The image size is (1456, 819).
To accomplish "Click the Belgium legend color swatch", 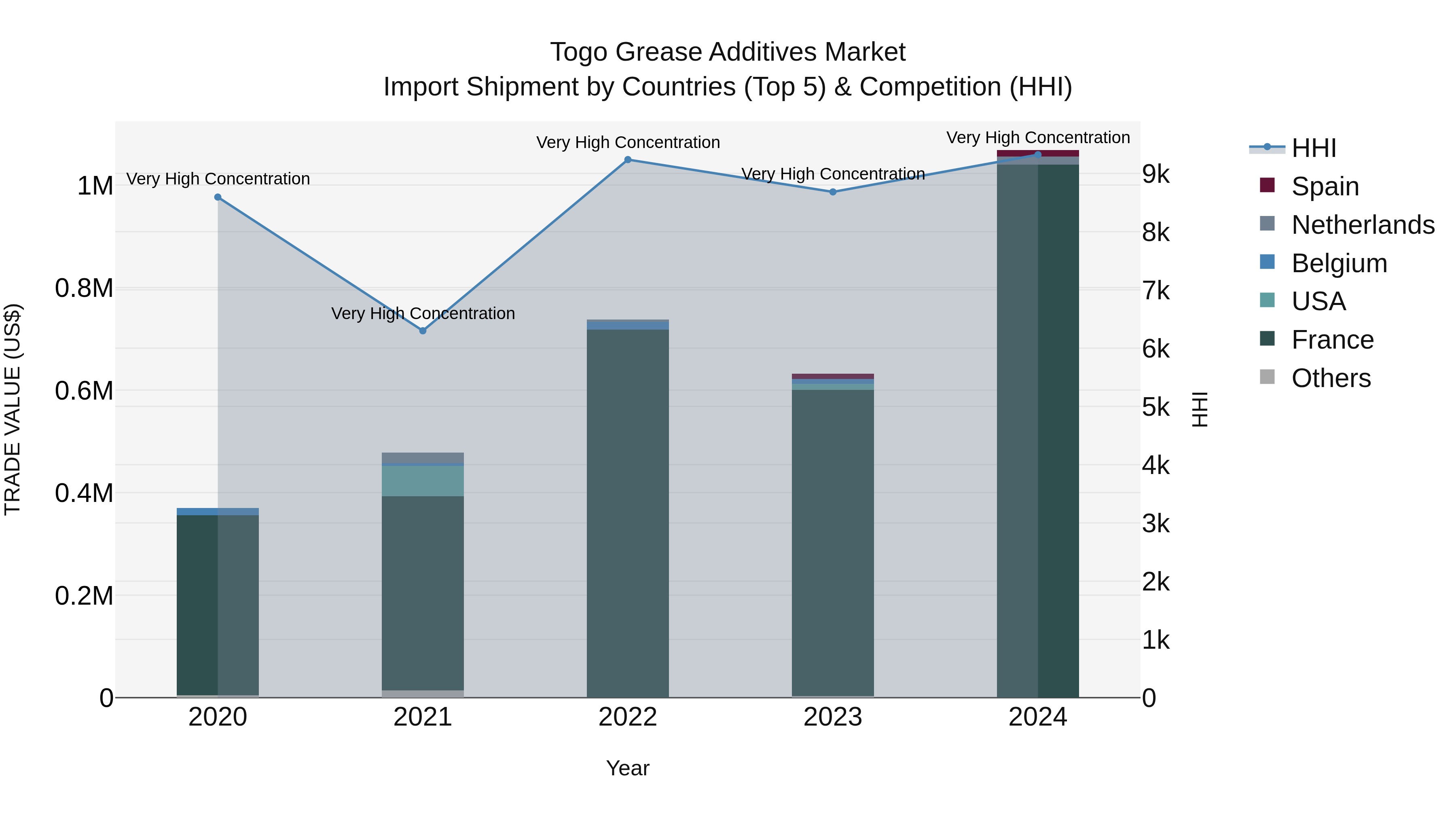I will tap(1267, 262).
